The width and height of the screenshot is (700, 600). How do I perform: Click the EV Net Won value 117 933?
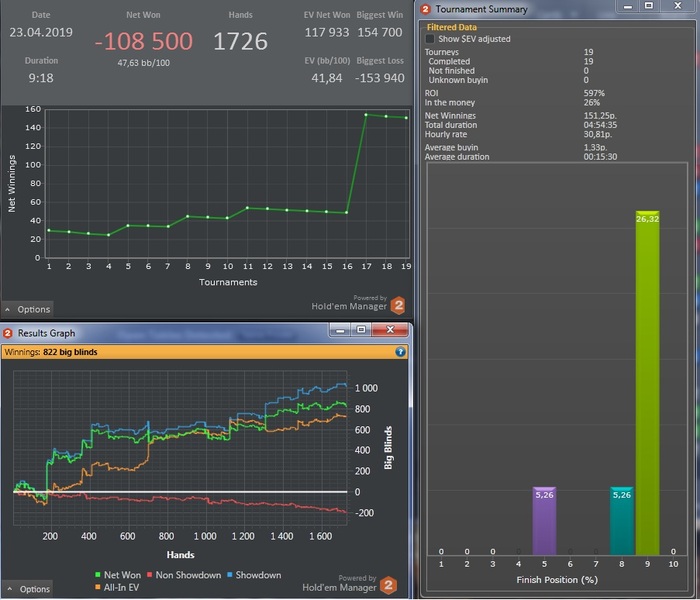(327, 32)
